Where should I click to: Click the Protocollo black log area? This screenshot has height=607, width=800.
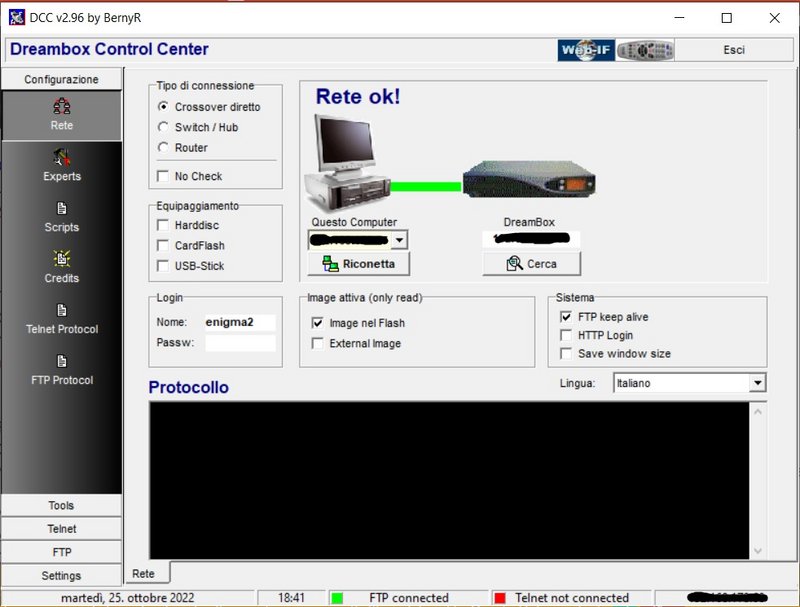pos(449,480)
